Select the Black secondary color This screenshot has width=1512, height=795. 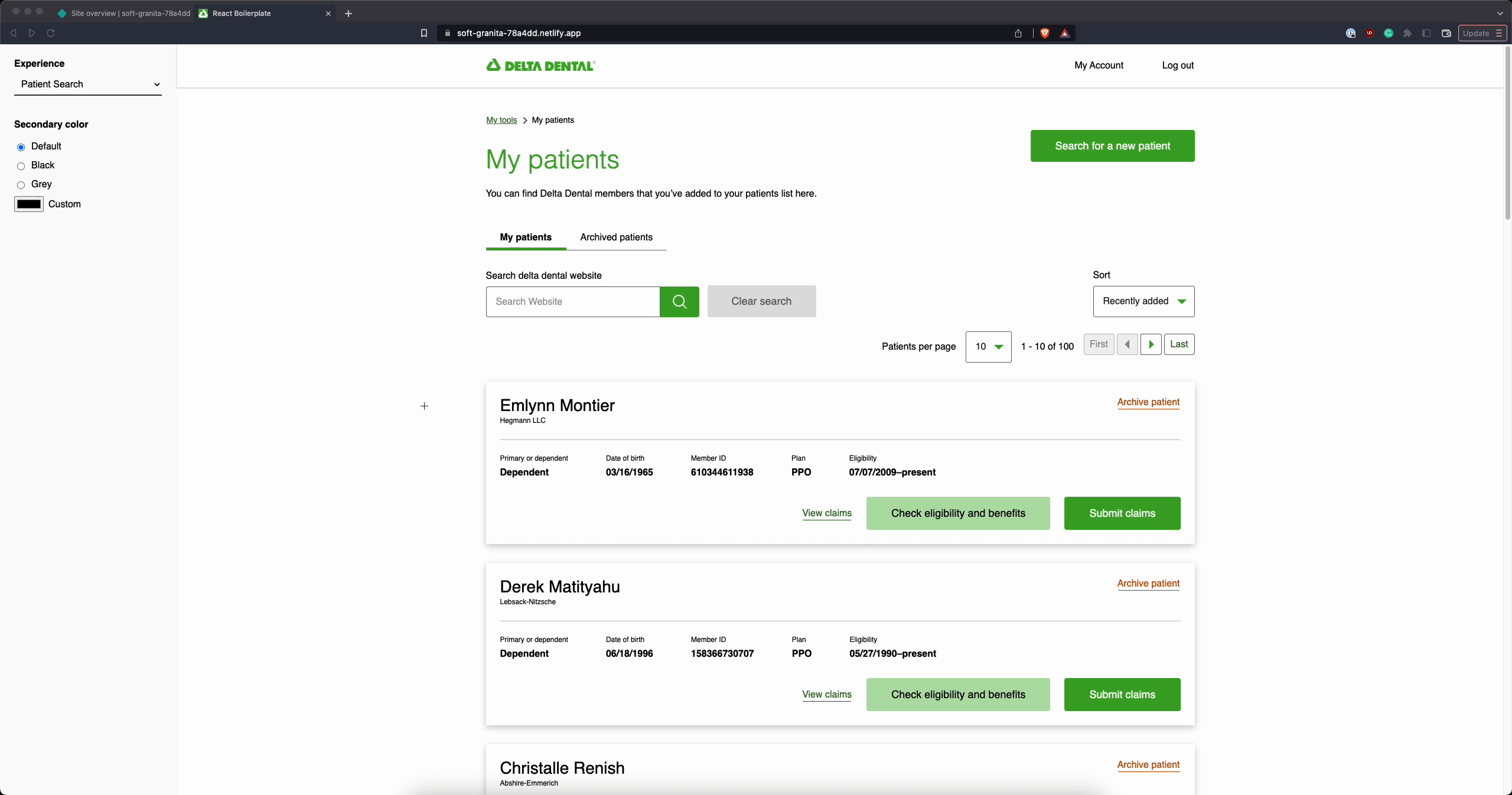tap(21, 166)
